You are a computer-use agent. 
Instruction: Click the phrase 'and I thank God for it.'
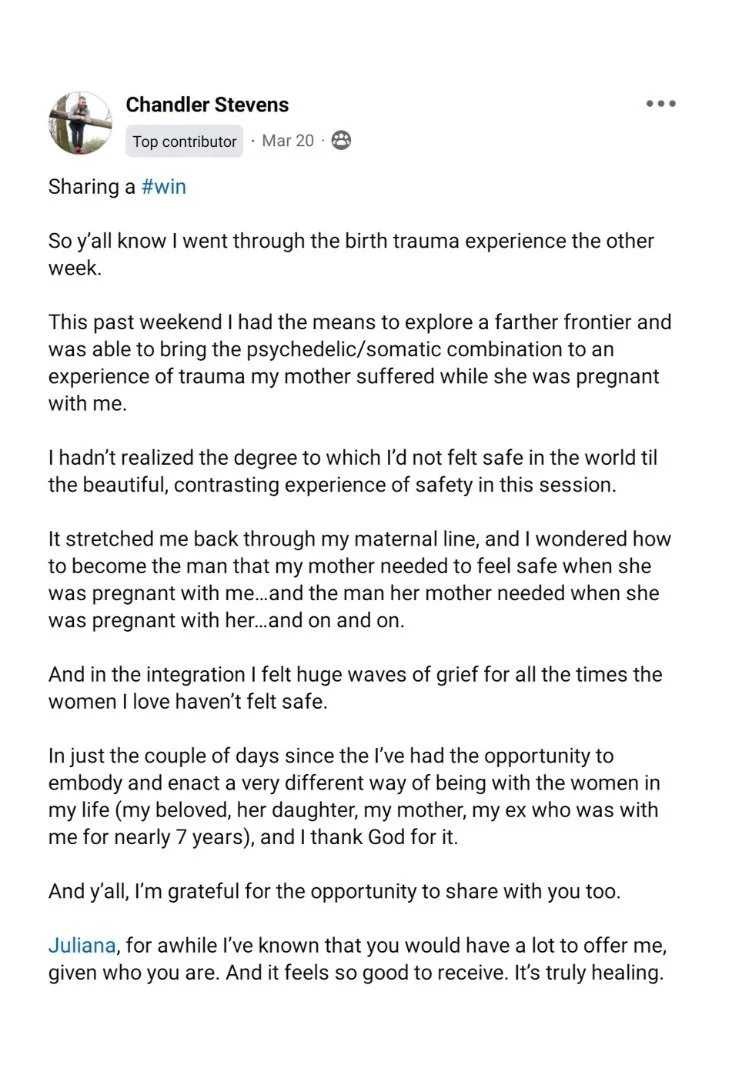(x=359, y=837)
